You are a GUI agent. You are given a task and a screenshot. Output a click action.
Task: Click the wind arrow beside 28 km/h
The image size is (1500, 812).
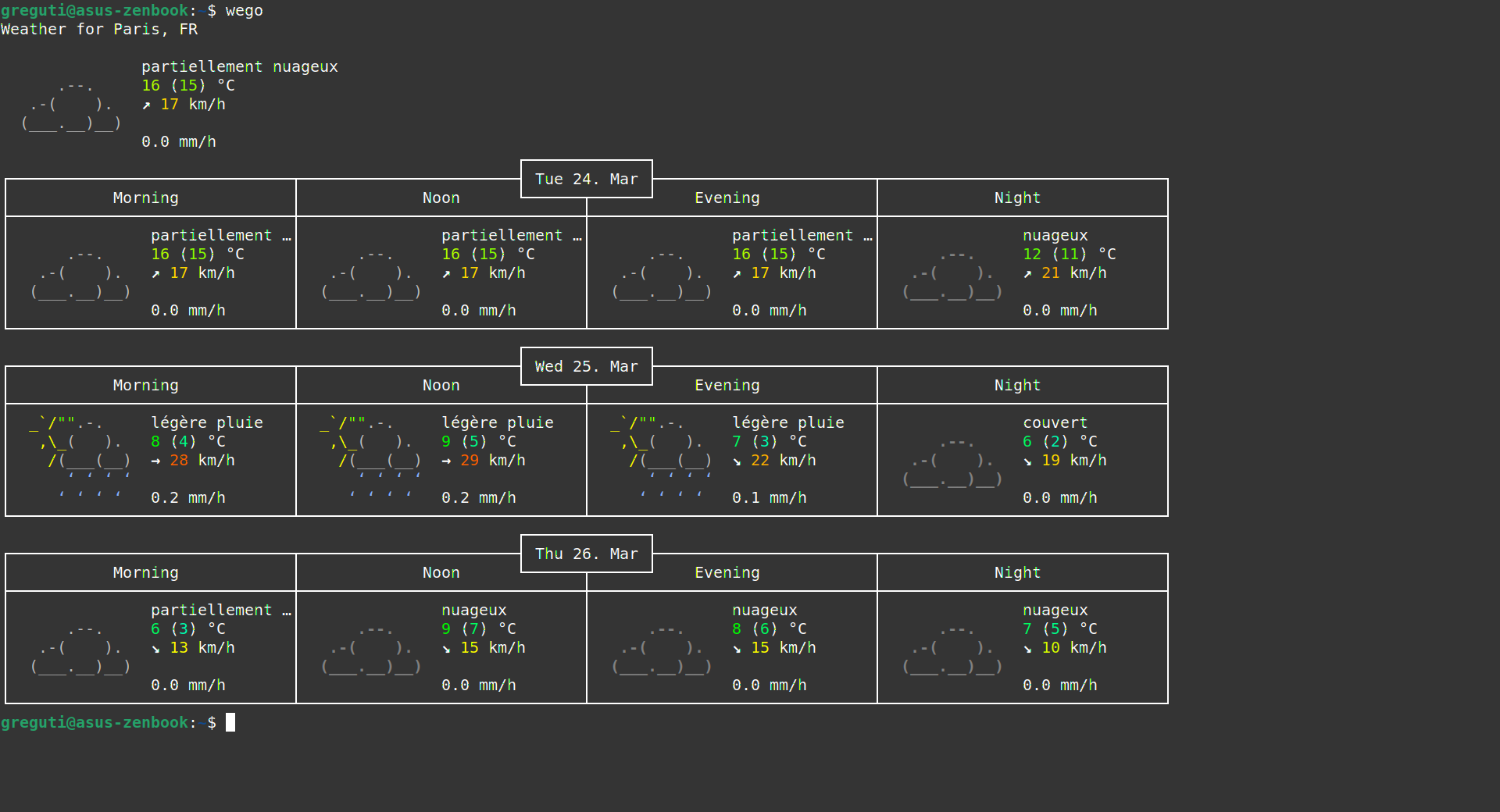[155, 461]
